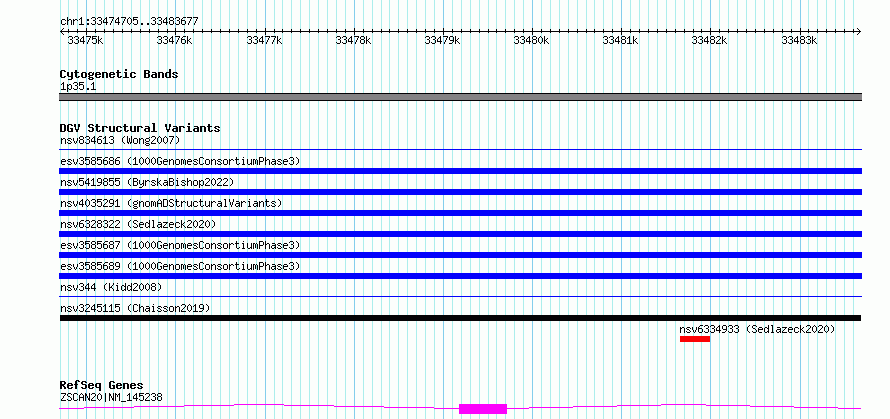890x419 pixels.
Task: Click the RefSeq Genes track heading
Action: point(101,386)
